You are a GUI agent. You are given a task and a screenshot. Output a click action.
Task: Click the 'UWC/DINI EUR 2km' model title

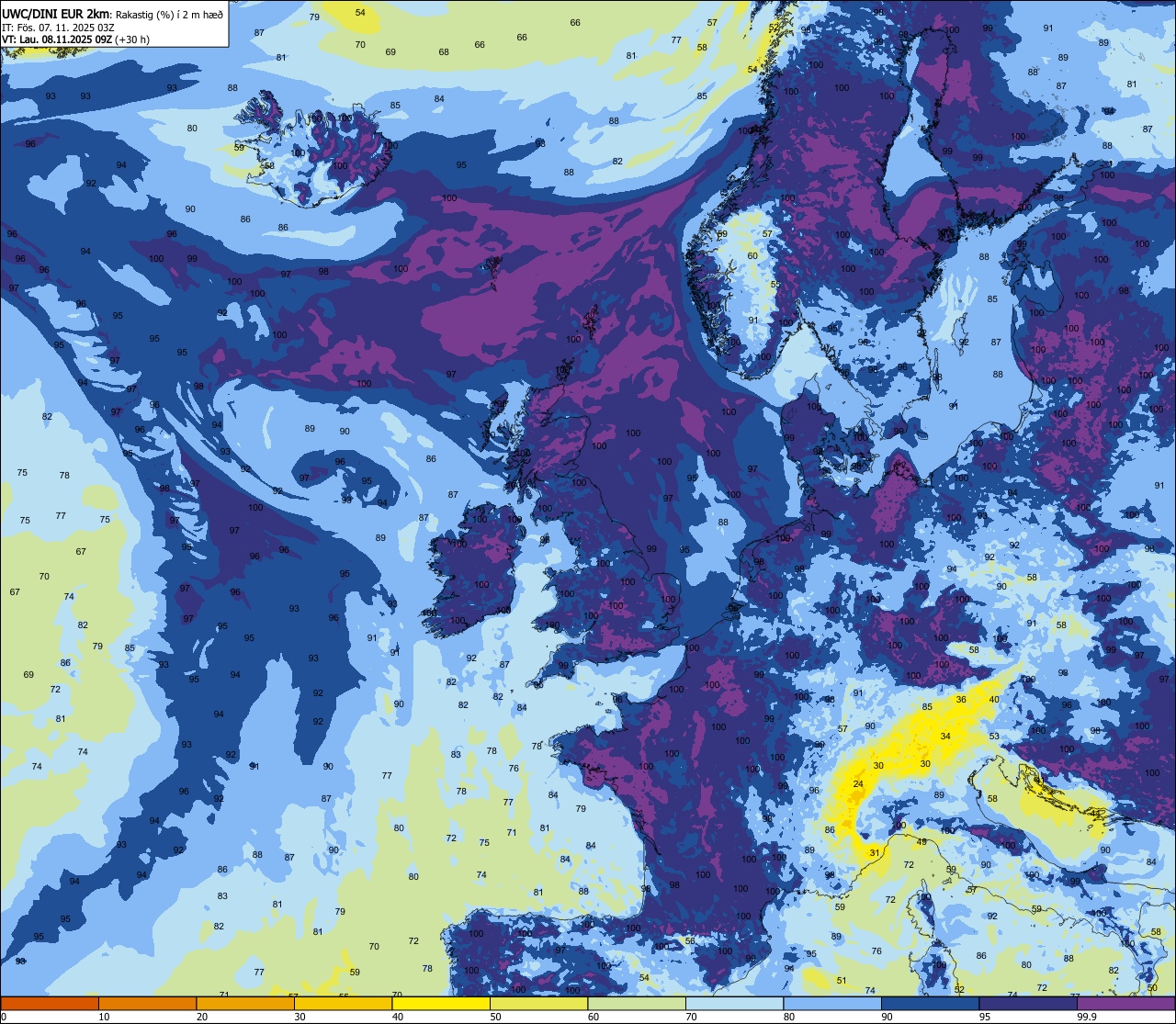click(x=56, y=13)
